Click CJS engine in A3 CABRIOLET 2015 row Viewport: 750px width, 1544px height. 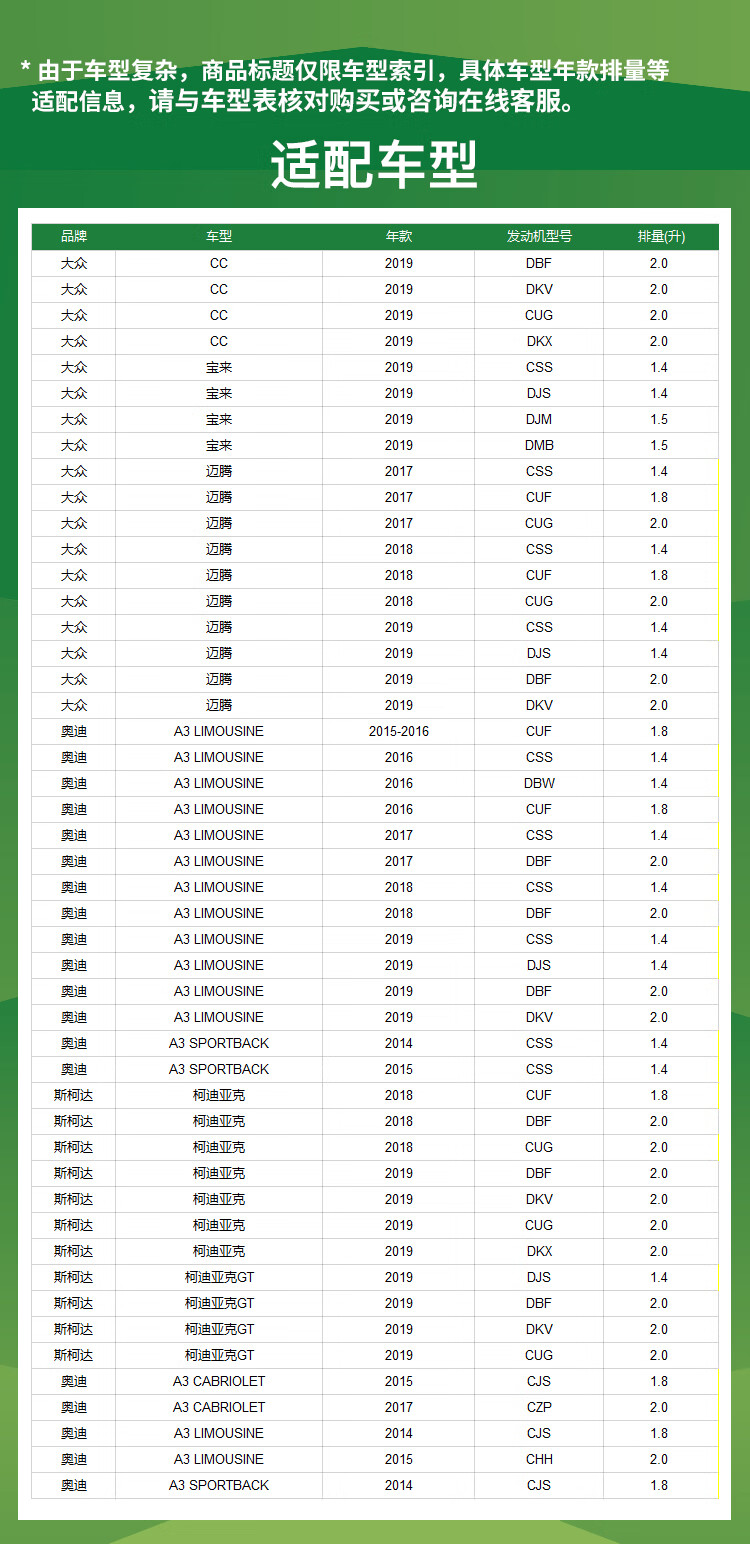point(539,1381)
